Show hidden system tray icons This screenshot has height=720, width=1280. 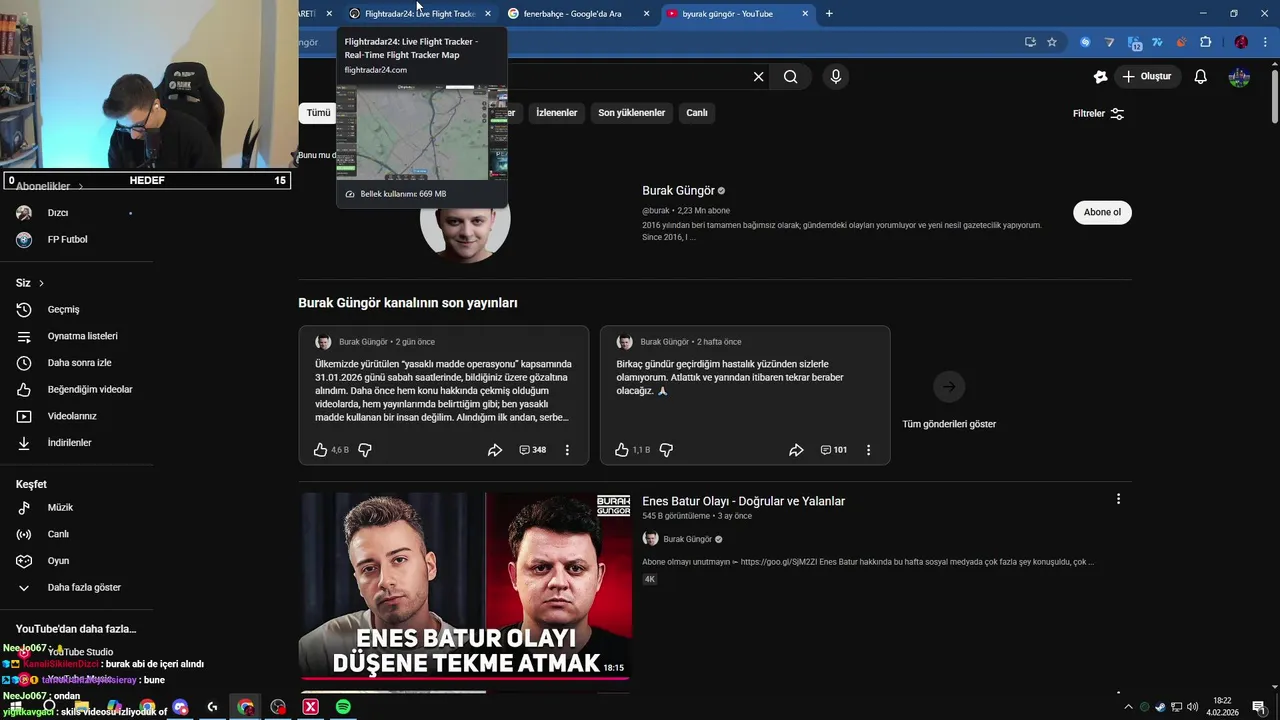[x=1129, y=707]
